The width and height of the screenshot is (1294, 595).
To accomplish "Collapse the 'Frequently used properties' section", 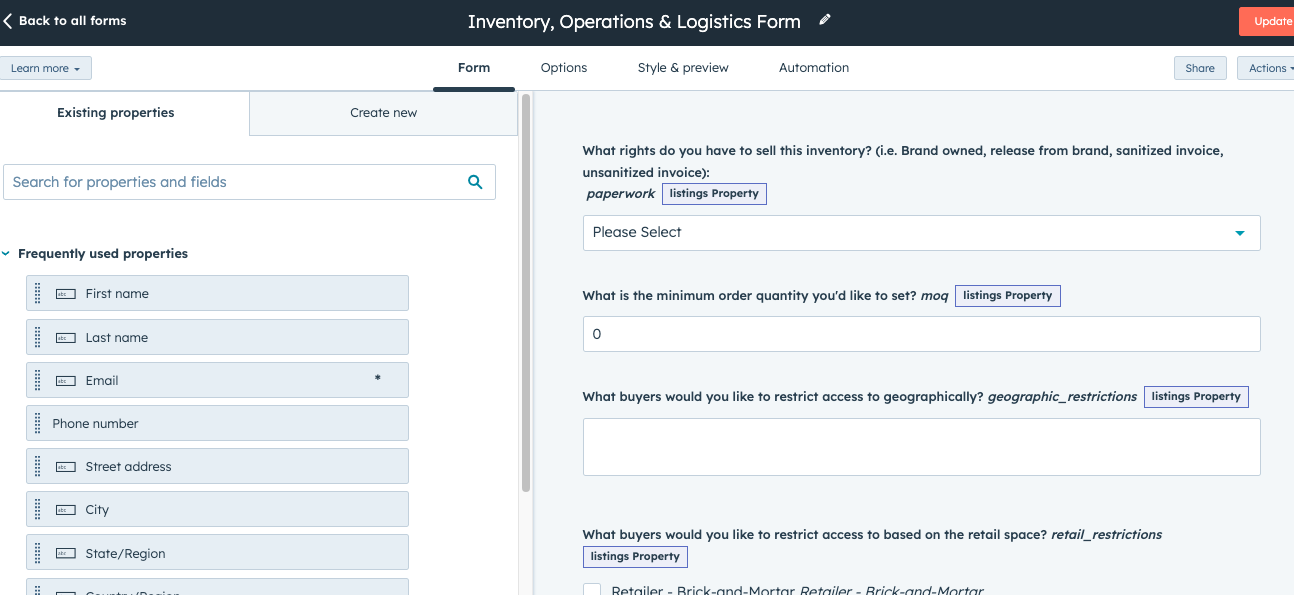I will (x=9, y=253).
